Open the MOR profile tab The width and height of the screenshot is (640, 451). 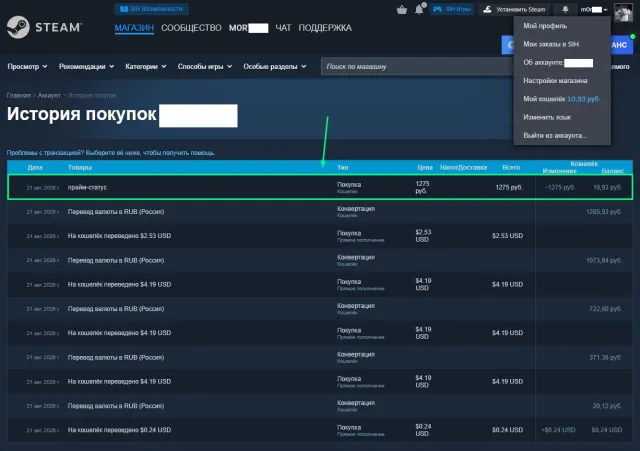coord(248,28)
